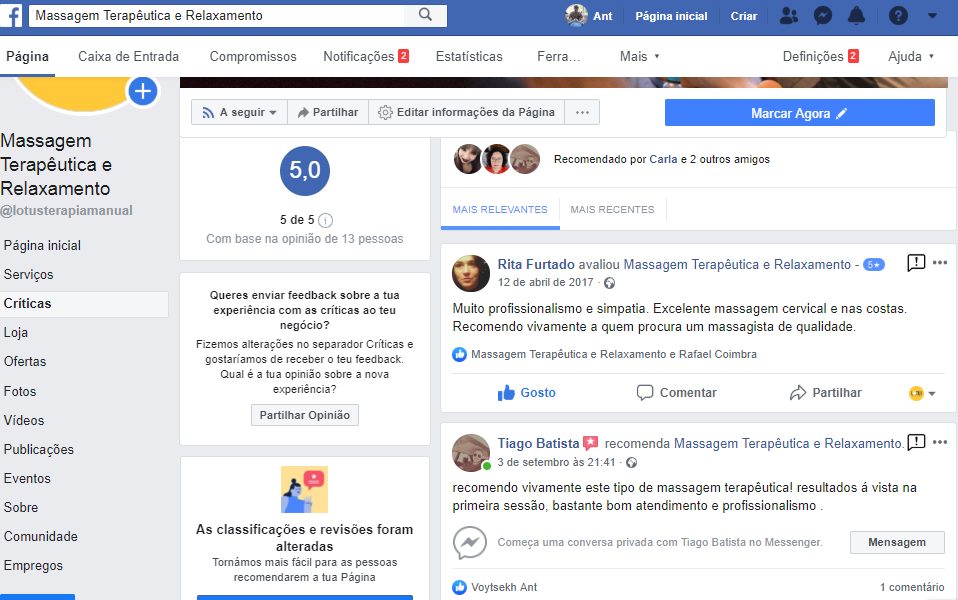Click the blue plus icon on profile picture

coord(143,92)
